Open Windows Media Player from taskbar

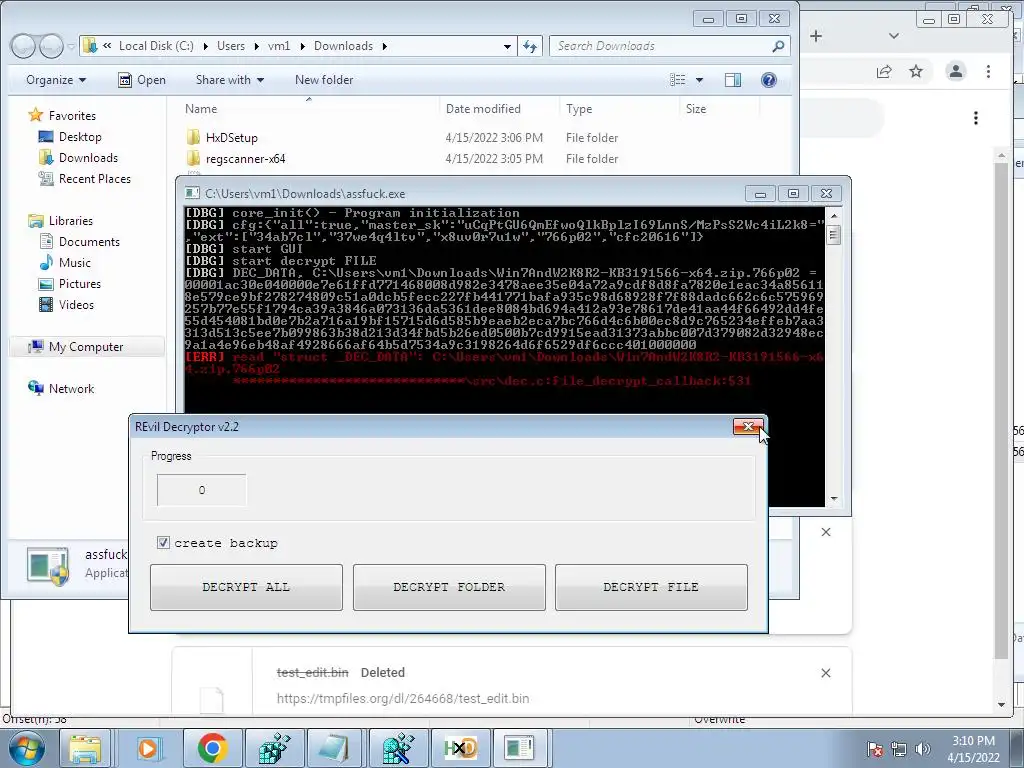148,748
